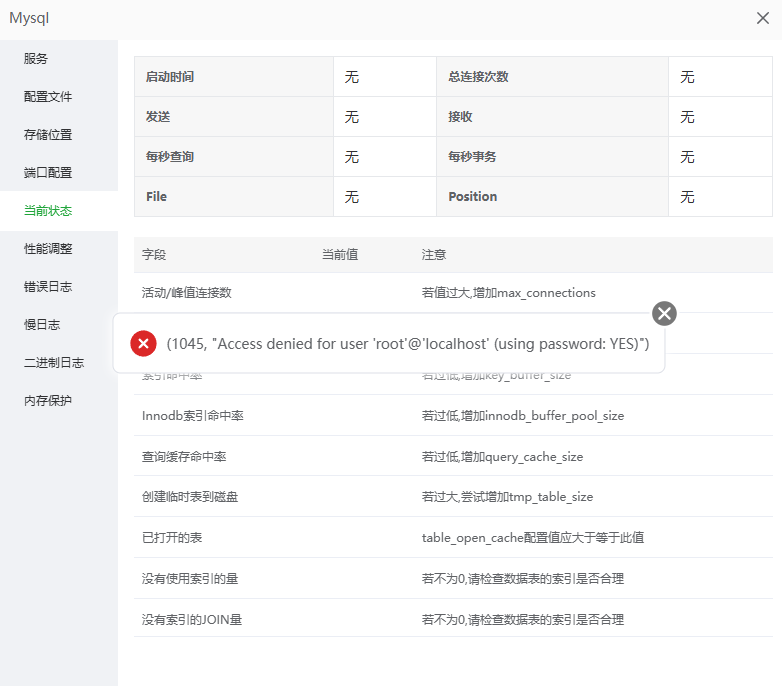View the 错误日志 tab
Image resolution: width=782 pixels, height=686 pixels.
click(48, 287)
